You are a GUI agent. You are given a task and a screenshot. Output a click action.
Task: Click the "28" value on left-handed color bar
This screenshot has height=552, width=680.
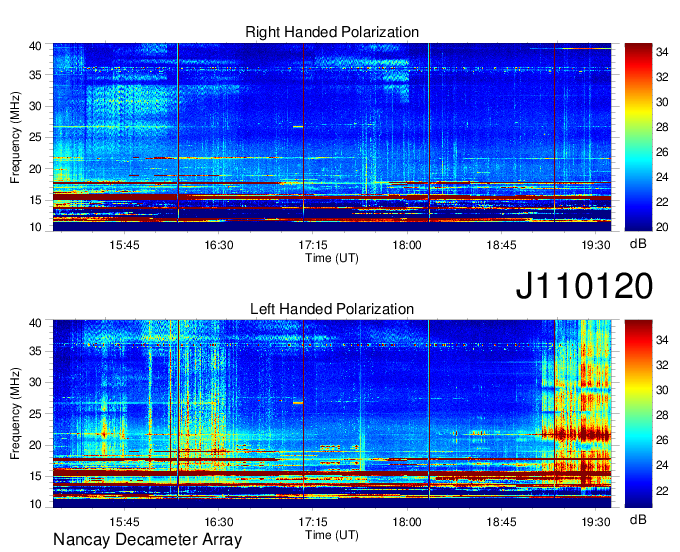pos(662,415)
